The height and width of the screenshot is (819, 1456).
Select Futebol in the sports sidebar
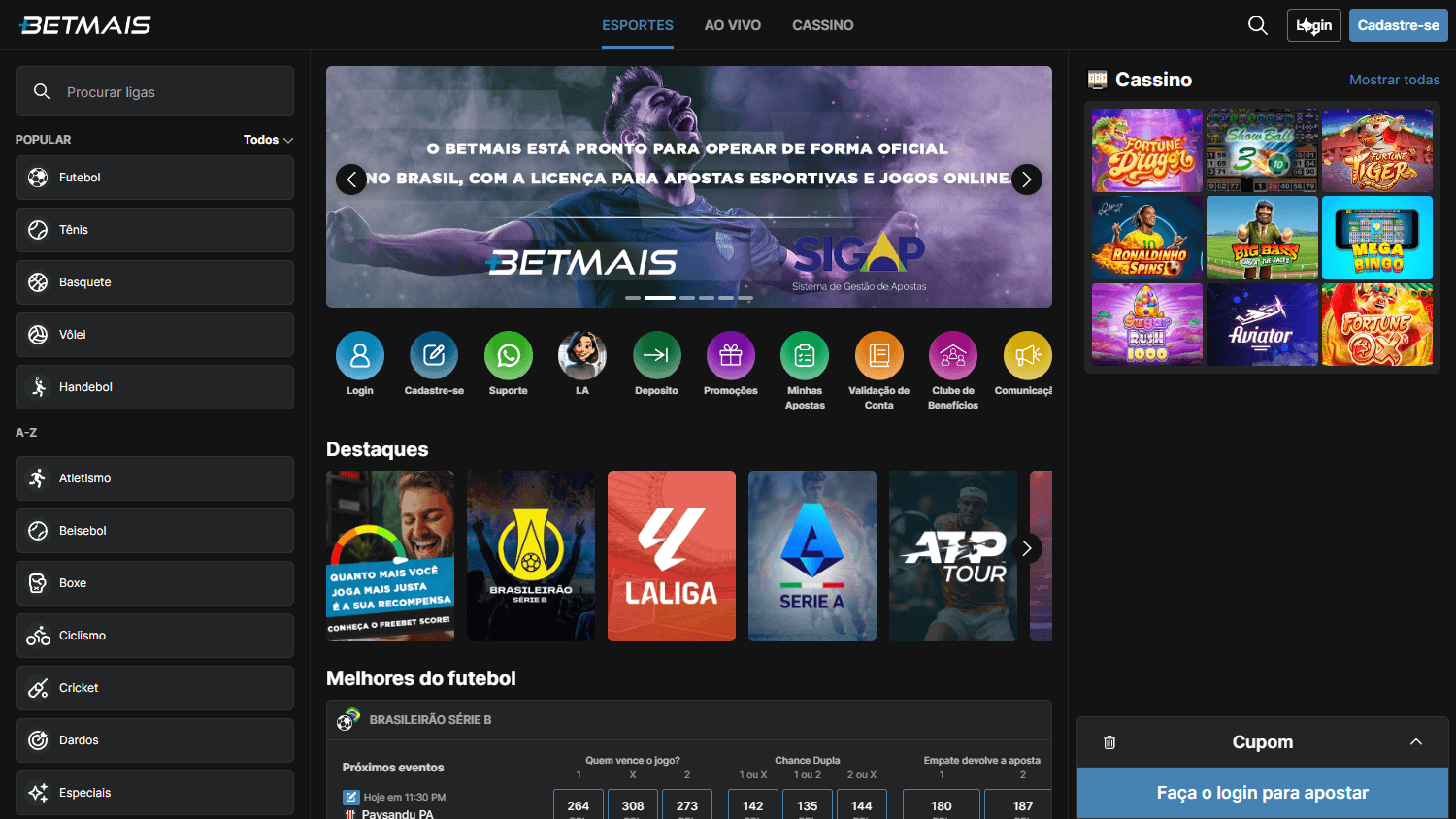coord(154,178)
